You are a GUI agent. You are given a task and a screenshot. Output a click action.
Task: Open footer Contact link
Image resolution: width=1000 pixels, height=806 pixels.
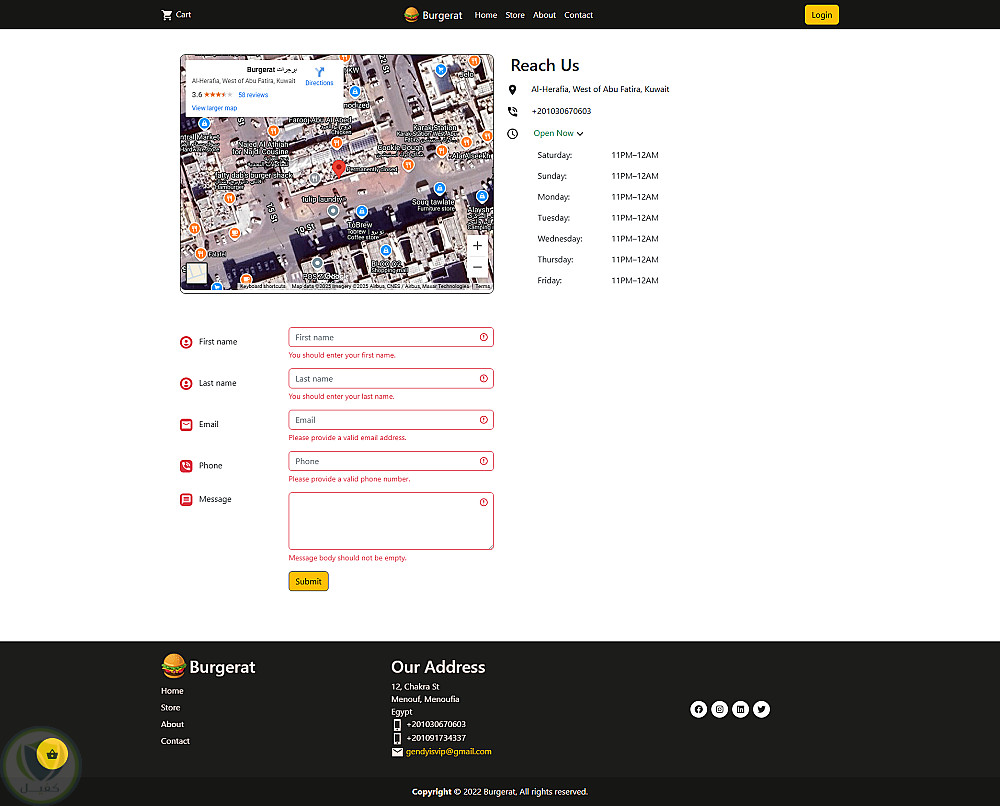pos(175,741)
